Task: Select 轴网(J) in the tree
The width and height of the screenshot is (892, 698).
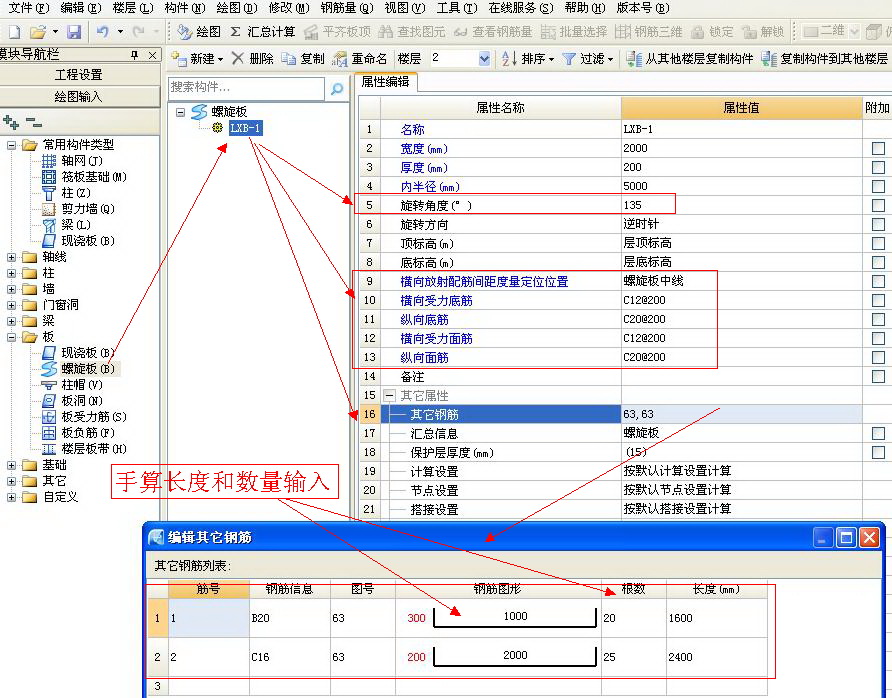Action: pyautogui.click(x=72, y=161)
